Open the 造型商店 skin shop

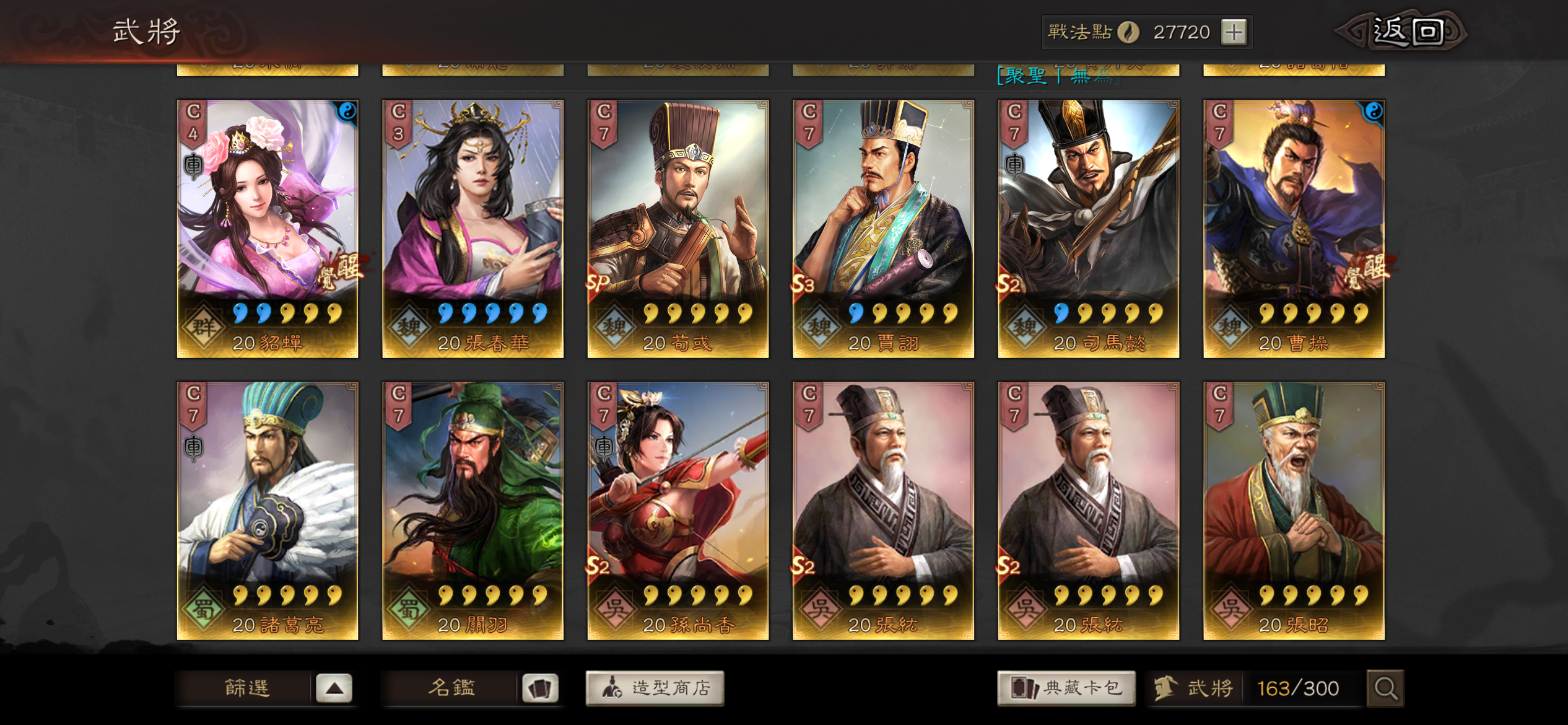tap(655, 688)
